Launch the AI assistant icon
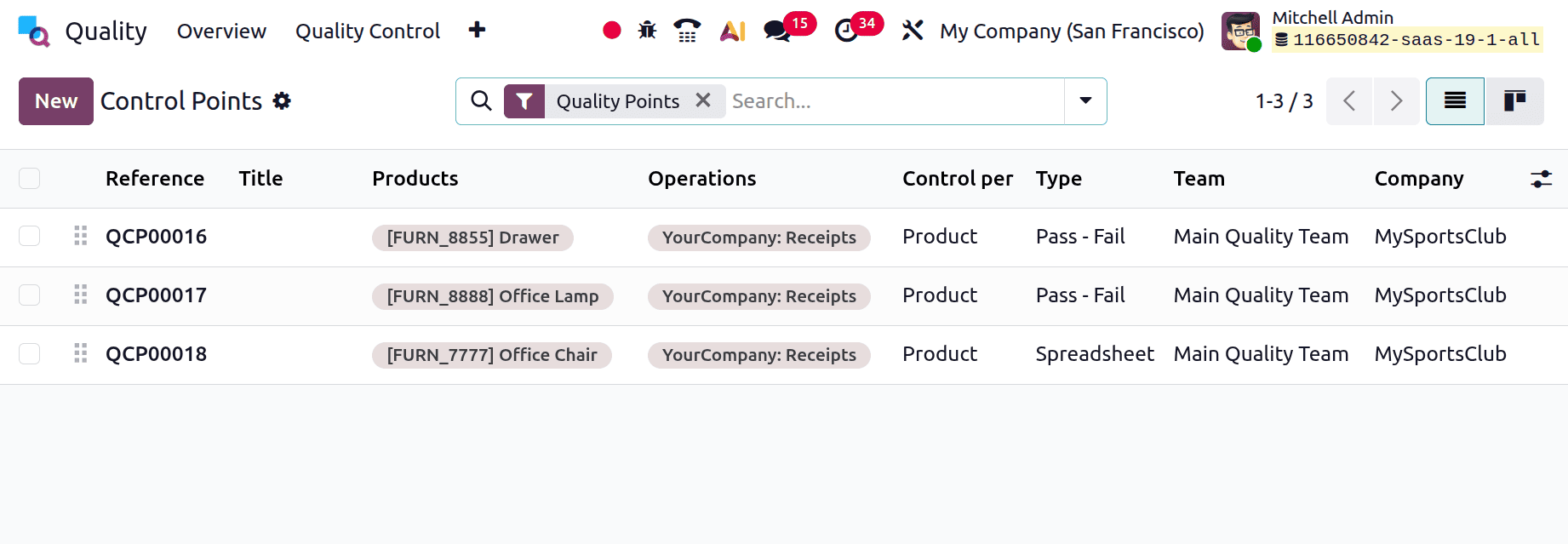1568x544 pixels. coord(733,31)
